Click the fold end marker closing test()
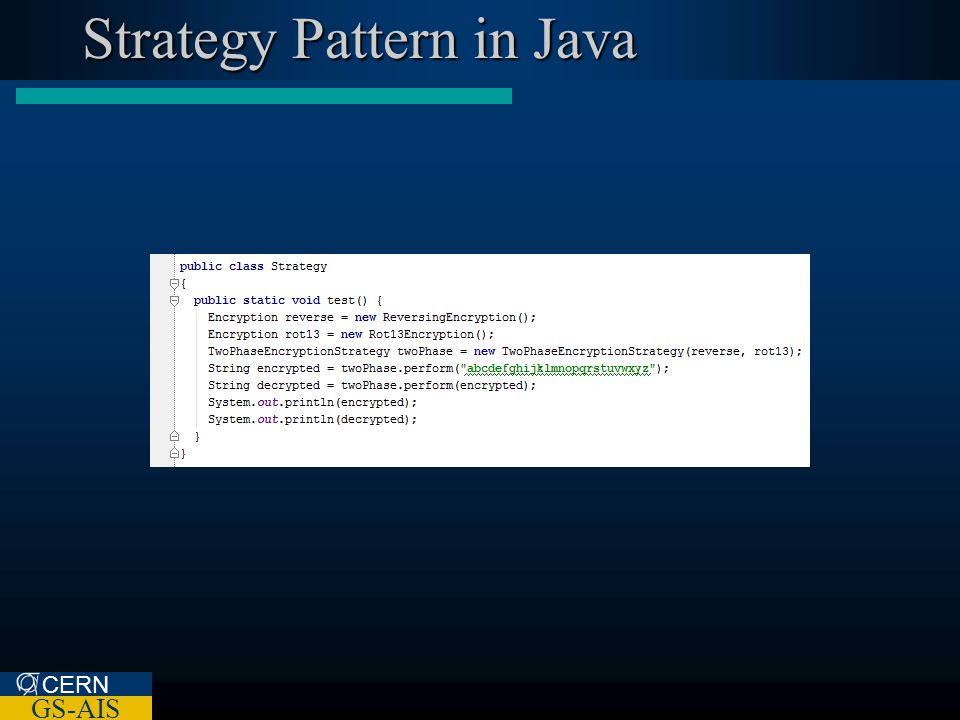The image size is (960, 720). 174,437
